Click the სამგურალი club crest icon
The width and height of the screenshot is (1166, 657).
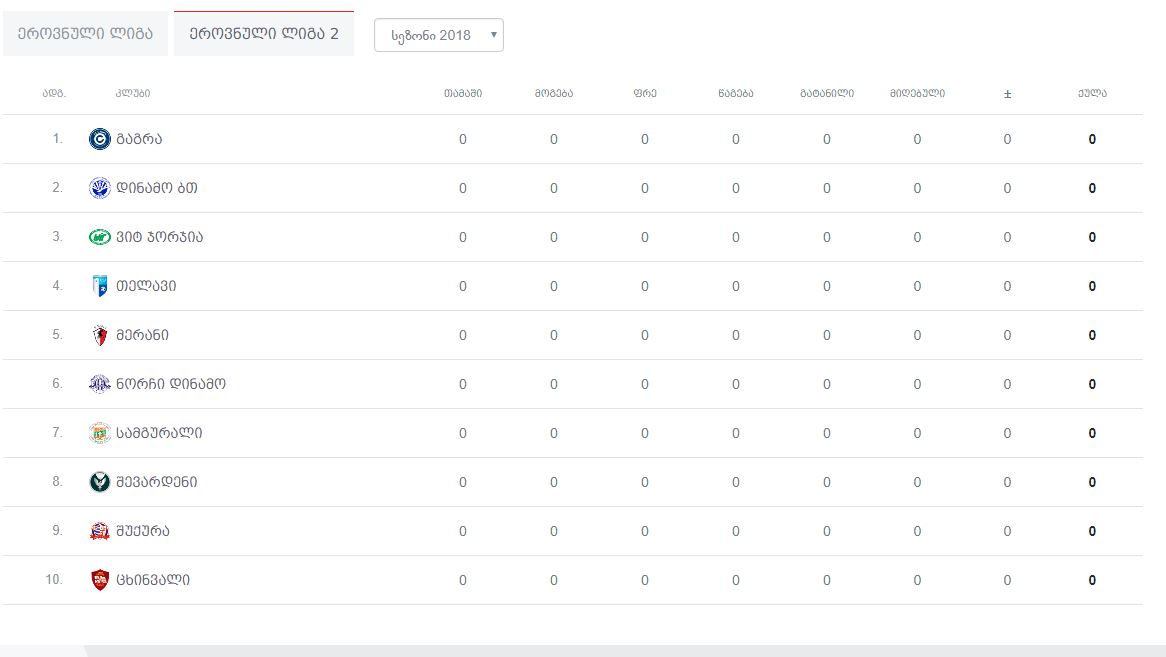(99, 433)
